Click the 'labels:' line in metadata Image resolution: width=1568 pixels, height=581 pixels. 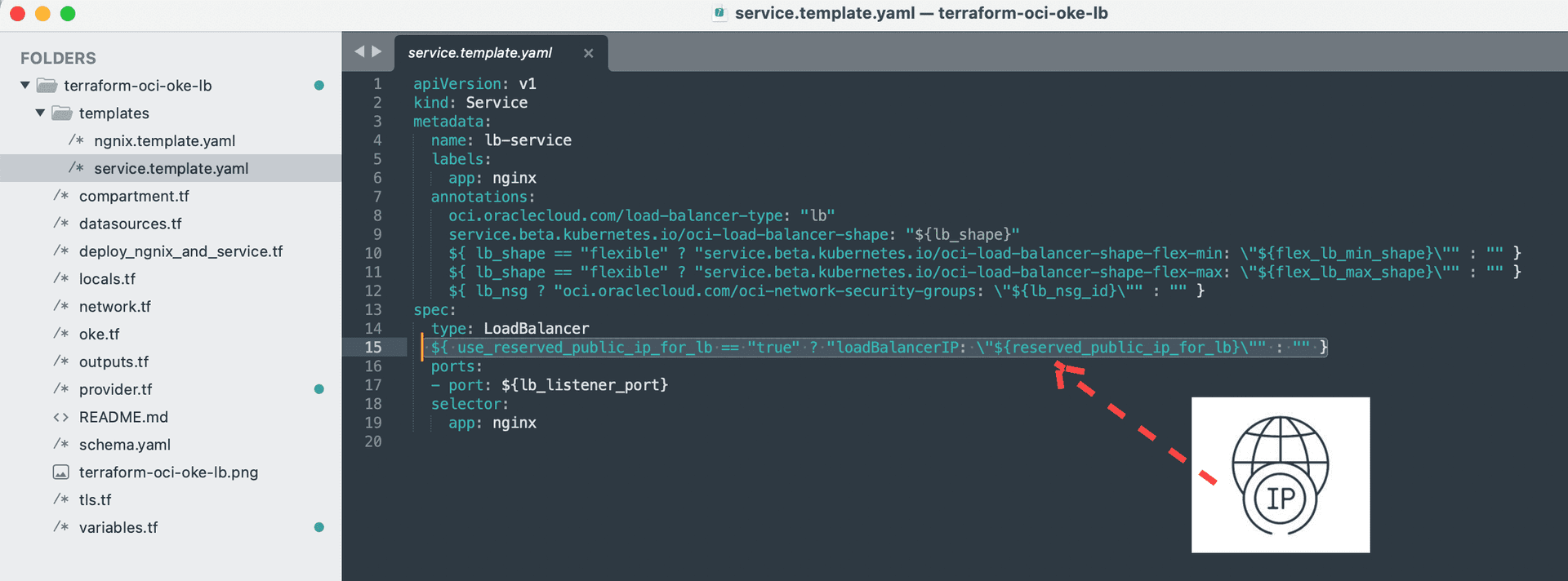pos(461,159)
